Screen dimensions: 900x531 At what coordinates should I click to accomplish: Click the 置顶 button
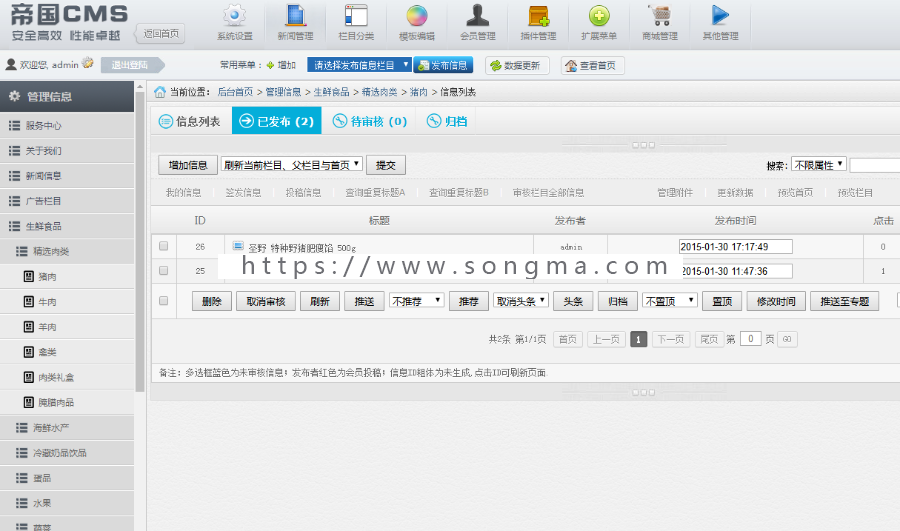722,301
